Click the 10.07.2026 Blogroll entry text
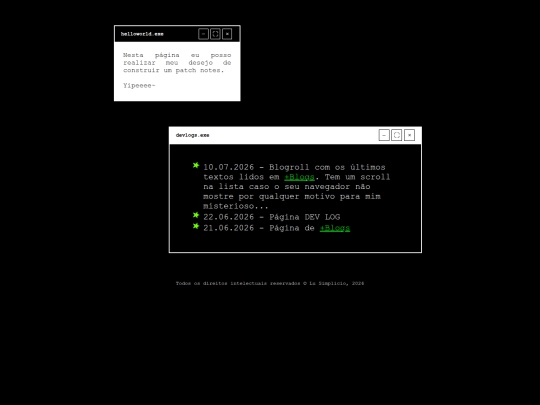Image resolution: width=540 pixels, height=405 pixels. coord(297,187)
